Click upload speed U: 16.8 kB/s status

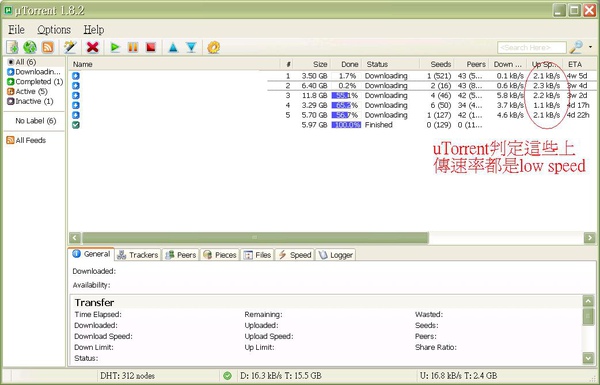(x=458, y=376)
